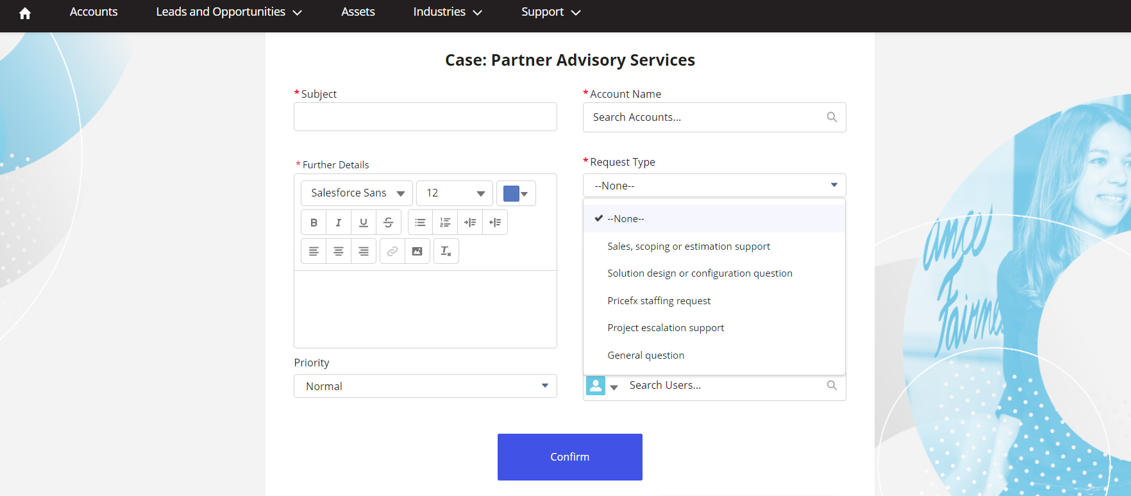Insert a numbered list
Screen dimensions: 1131x496
click(x=445, y=222)
